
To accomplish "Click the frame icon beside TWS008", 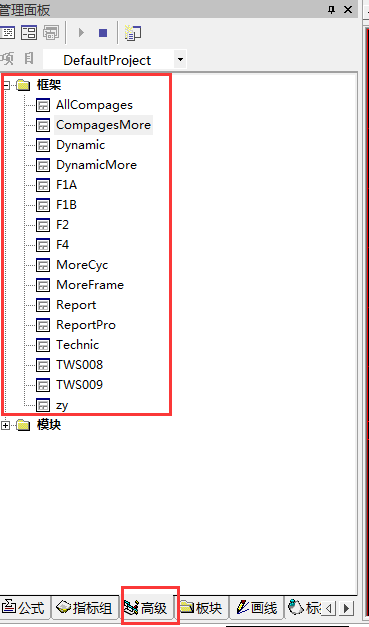I will (43, 365).
